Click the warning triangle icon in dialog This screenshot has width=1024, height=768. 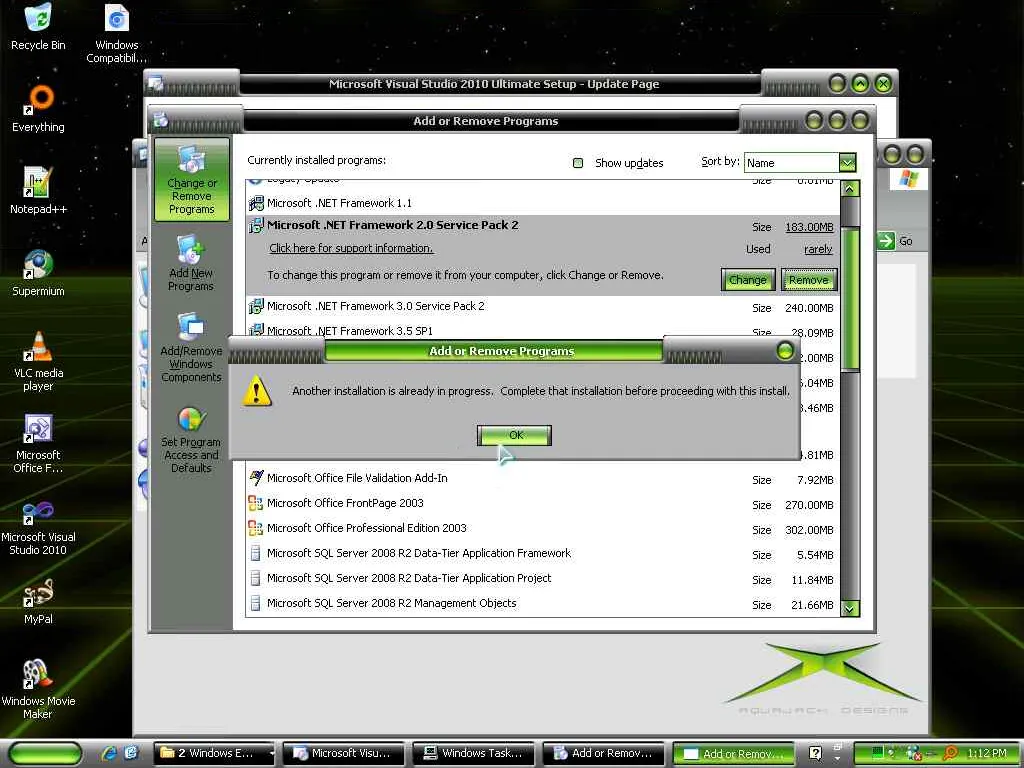257,391
